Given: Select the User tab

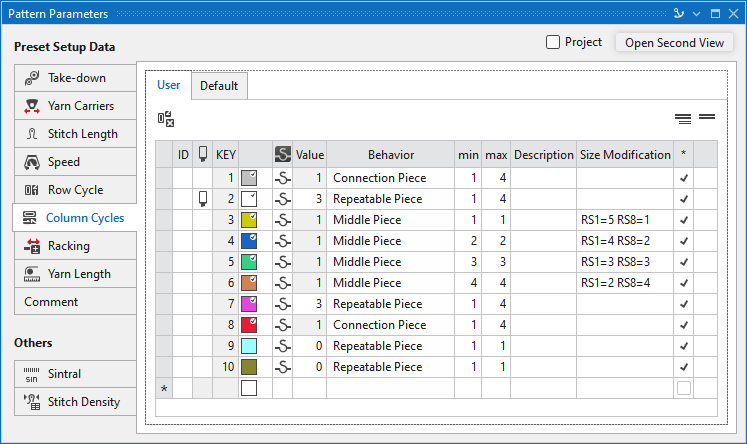Looking at the screenshot, I should pyautogui.click(x=168, y=86).
